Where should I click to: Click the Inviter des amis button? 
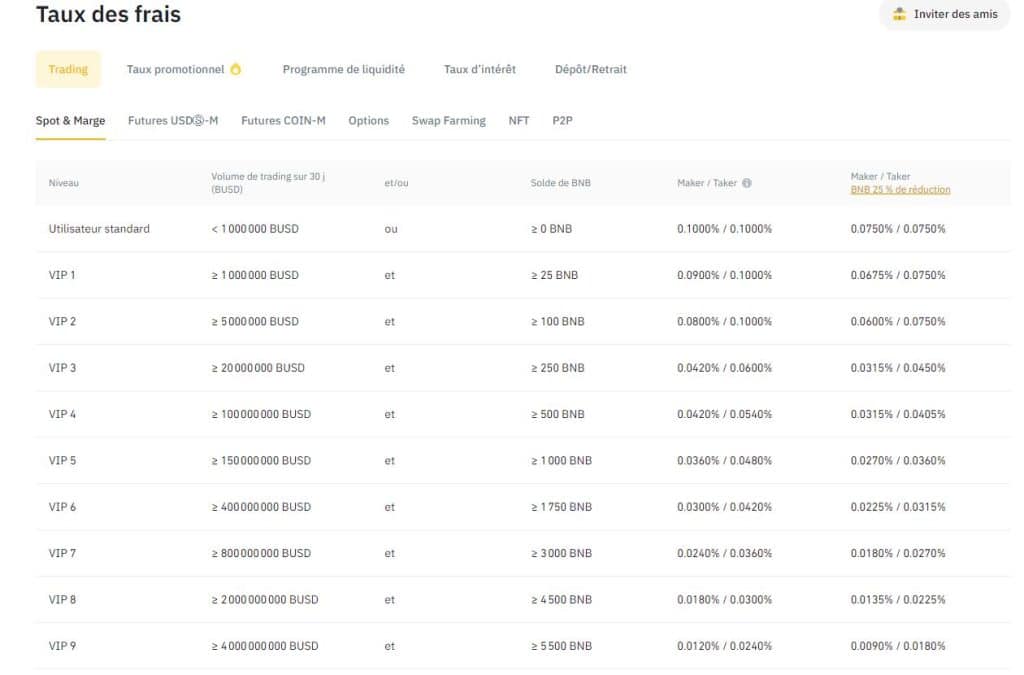pos(944,14)
